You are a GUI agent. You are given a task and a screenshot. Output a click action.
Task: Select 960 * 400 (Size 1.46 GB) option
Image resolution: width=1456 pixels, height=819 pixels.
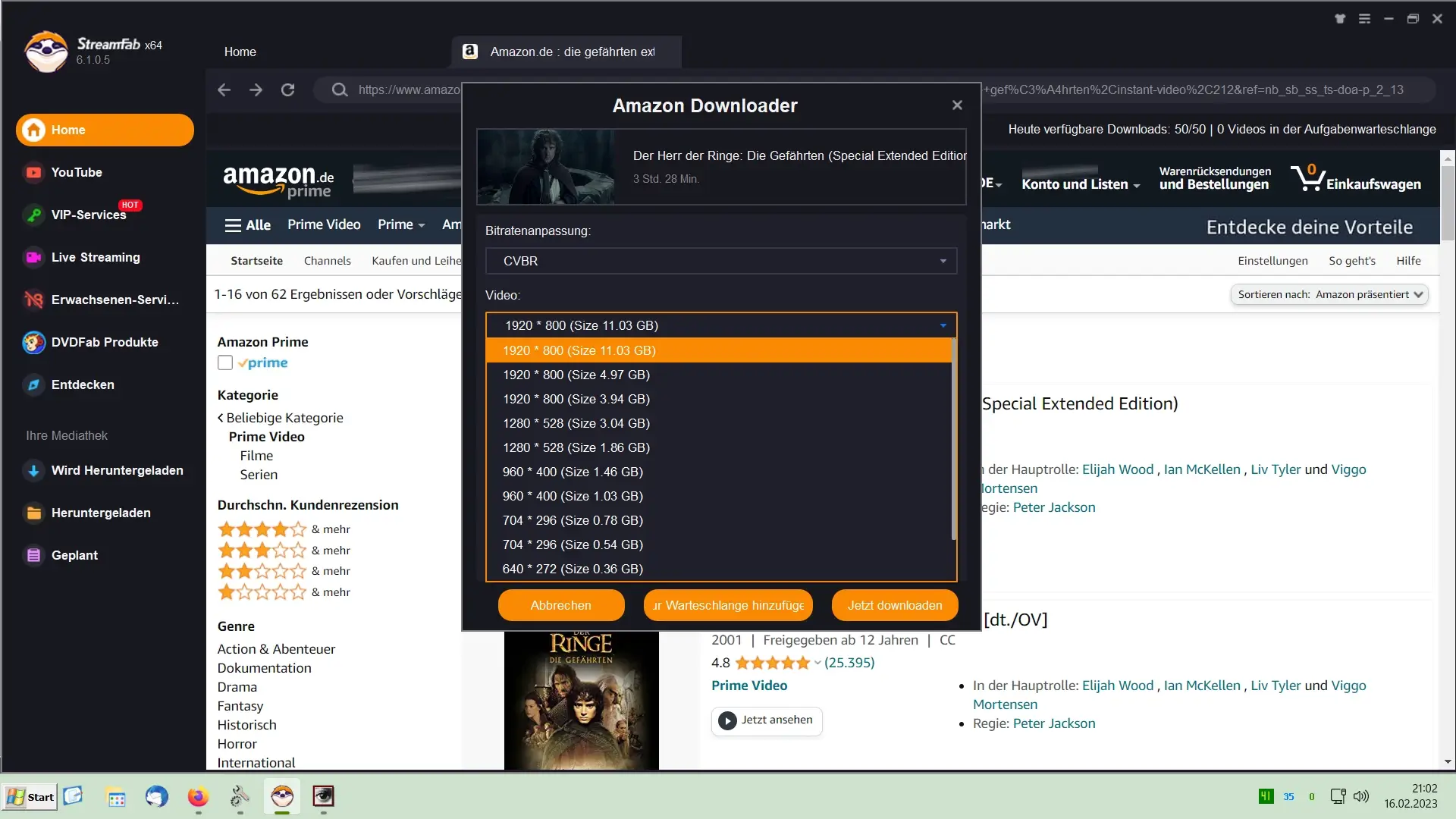(719, 472)
